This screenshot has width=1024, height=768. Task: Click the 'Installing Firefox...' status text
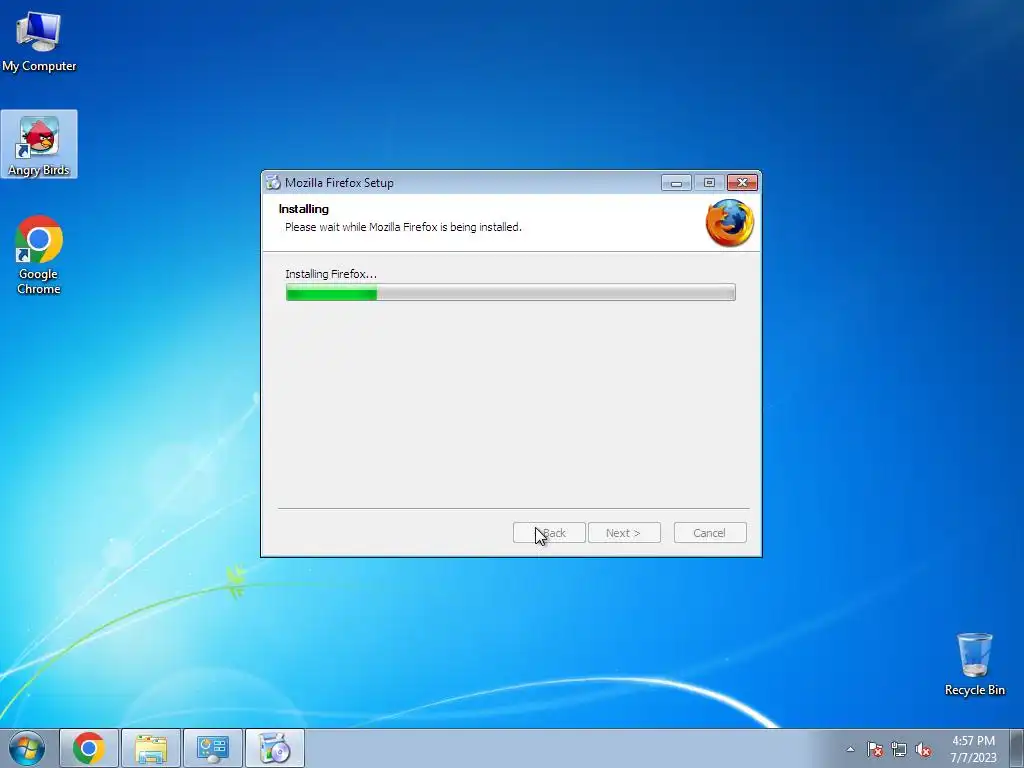tap(331, 274)
